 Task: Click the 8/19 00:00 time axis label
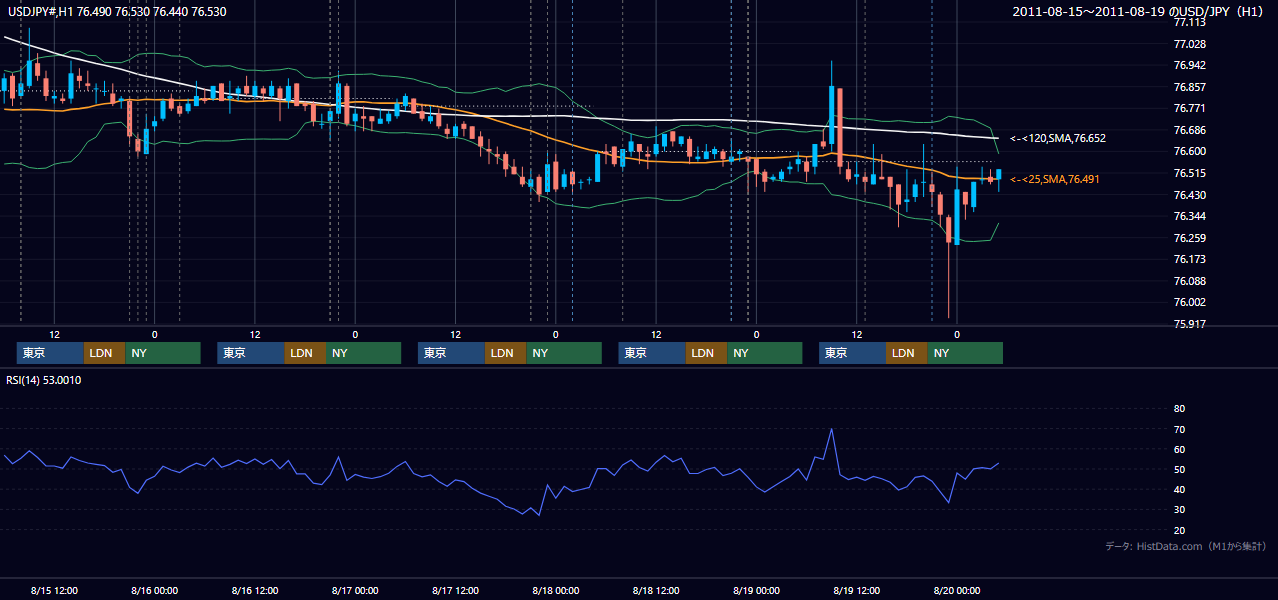point(756,590)
